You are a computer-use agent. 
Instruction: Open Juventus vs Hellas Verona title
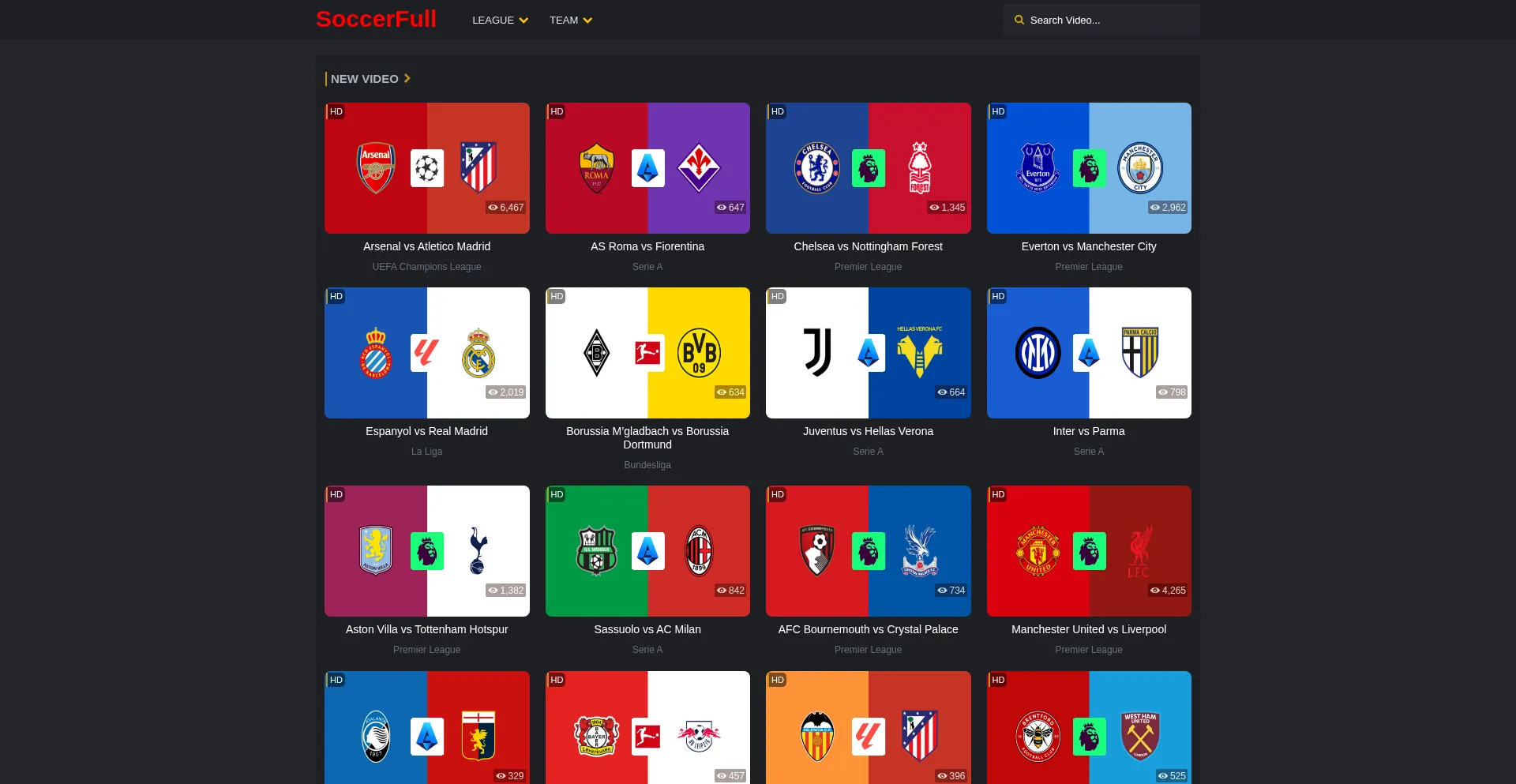click(x=869, y=431)
